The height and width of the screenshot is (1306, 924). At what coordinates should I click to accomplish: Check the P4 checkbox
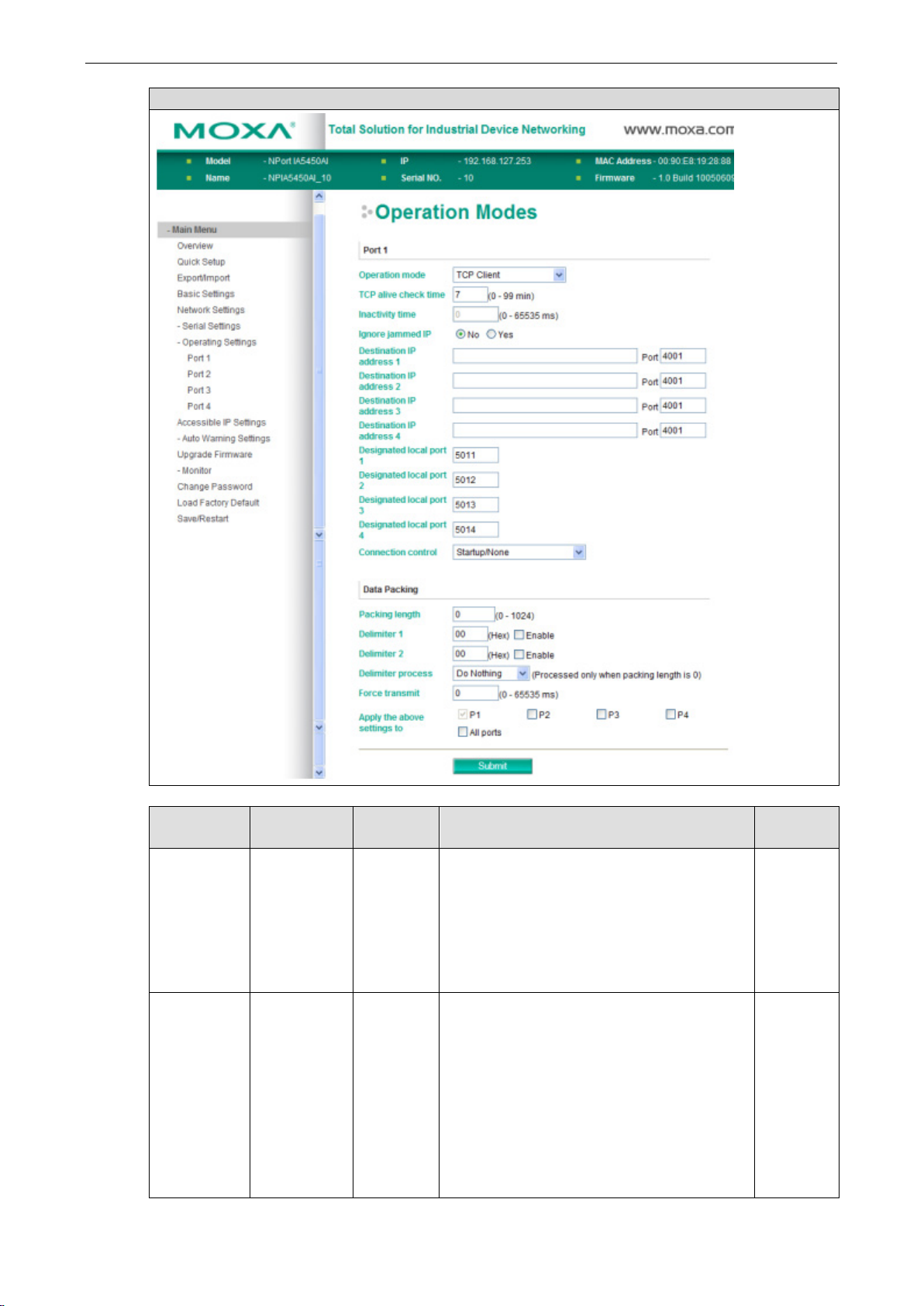[x=671, y=715]
